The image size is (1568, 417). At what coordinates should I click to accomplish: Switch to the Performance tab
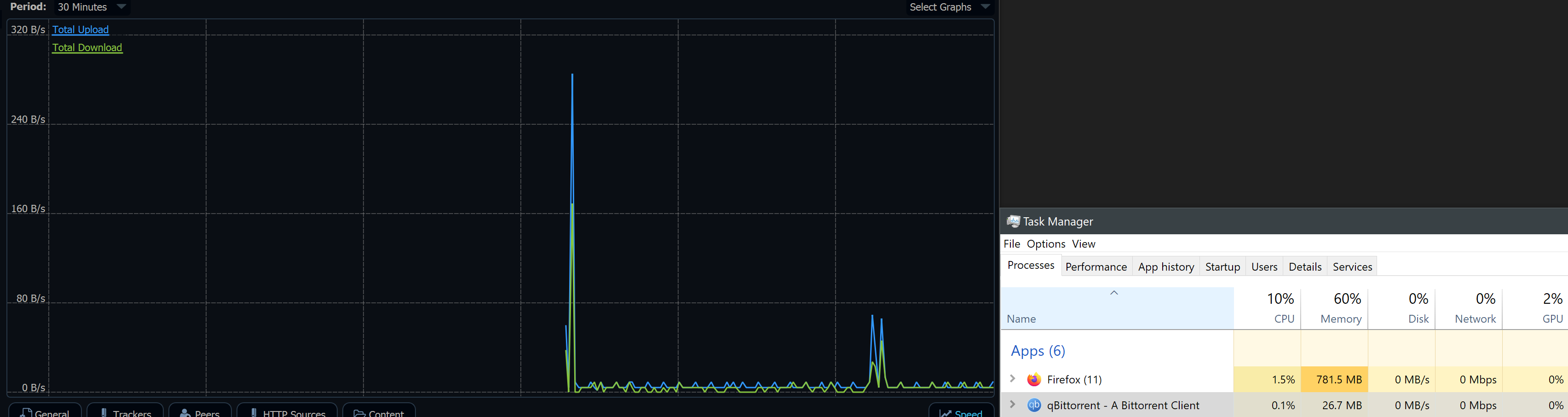(1095, 266)
